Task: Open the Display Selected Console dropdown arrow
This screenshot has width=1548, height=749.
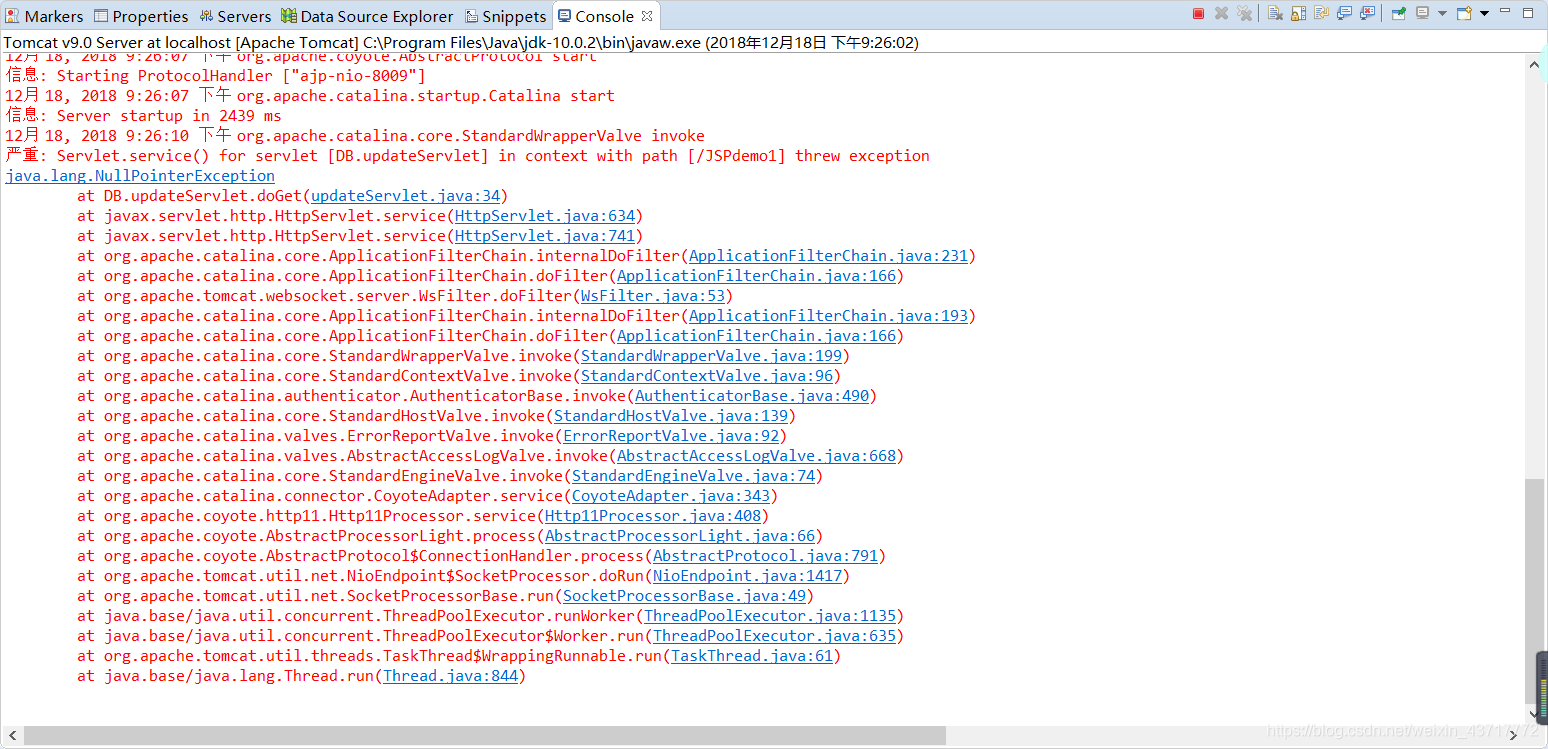Action: coord(1442,13)
